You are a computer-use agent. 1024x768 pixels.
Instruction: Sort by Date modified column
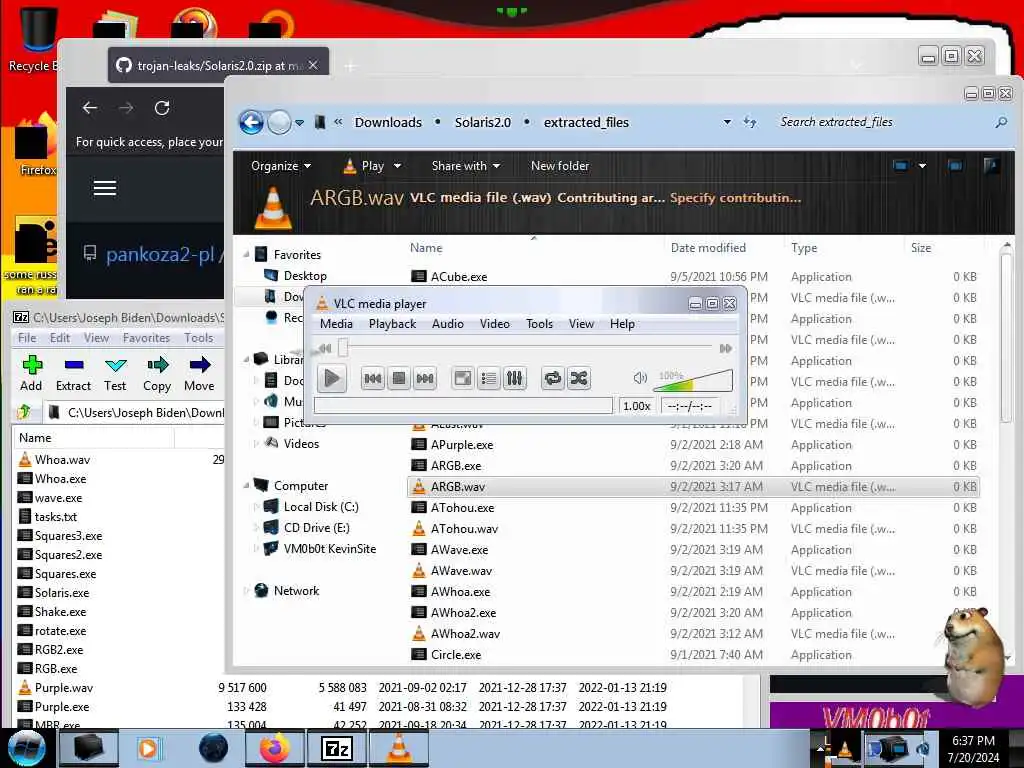tap(708, 248)
